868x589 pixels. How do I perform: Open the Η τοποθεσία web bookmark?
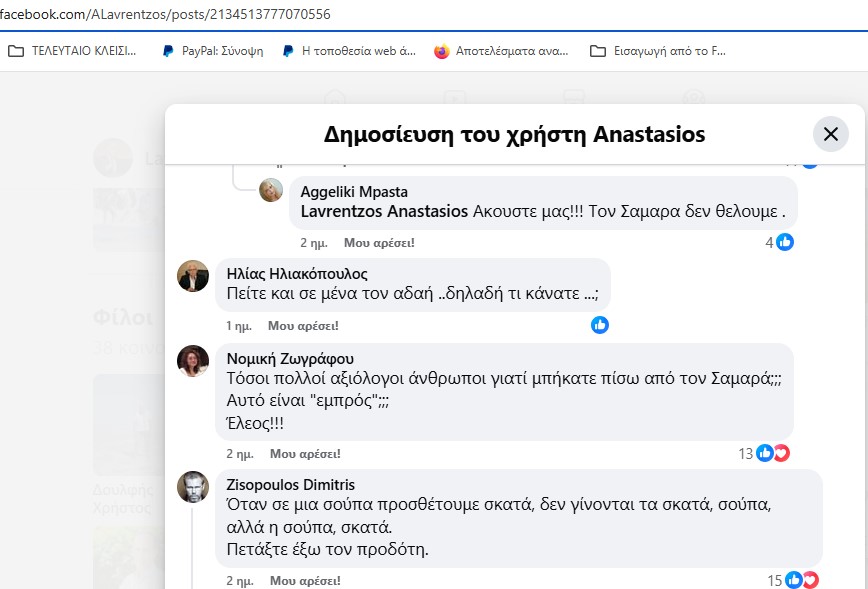point(349,51)
